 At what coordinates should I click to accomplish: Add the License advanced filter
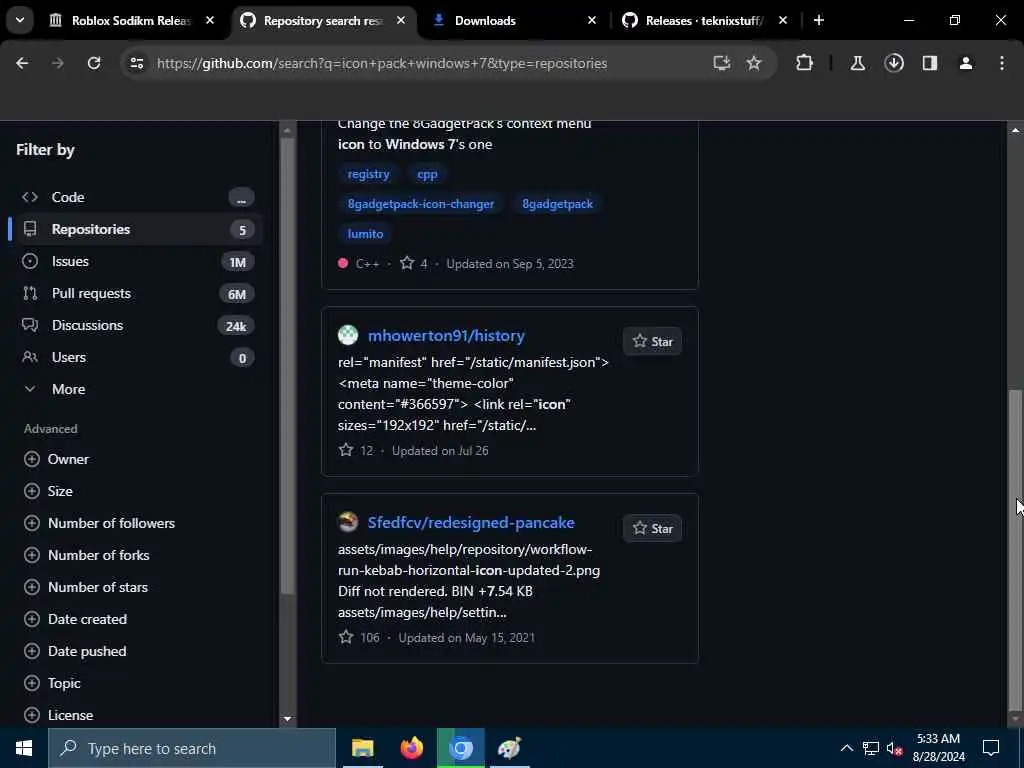(59, 715)
